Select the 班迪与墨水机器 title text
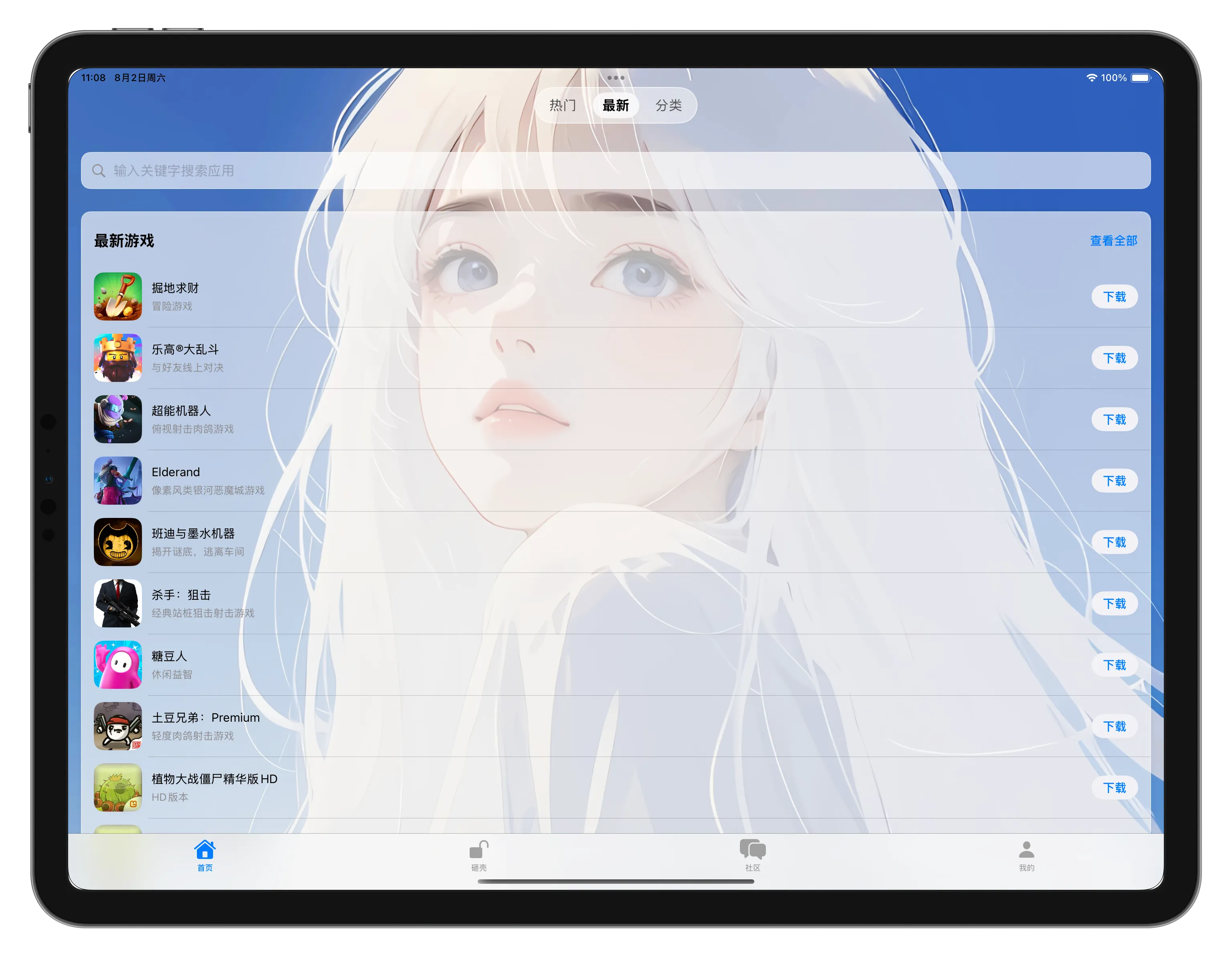 [x=193, y=534]
